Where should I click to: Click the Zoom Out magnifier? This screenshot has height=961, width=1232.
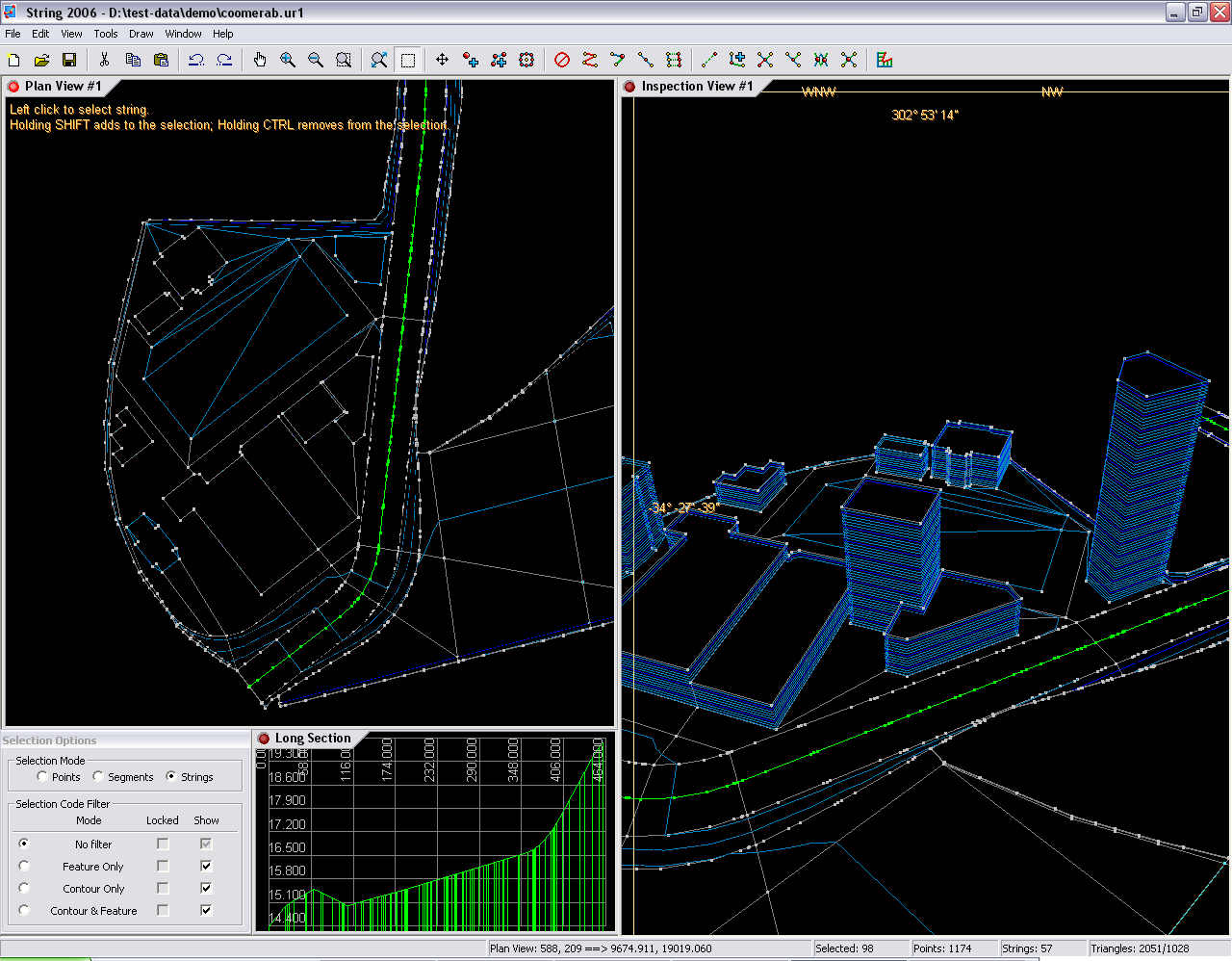(315, 60)
